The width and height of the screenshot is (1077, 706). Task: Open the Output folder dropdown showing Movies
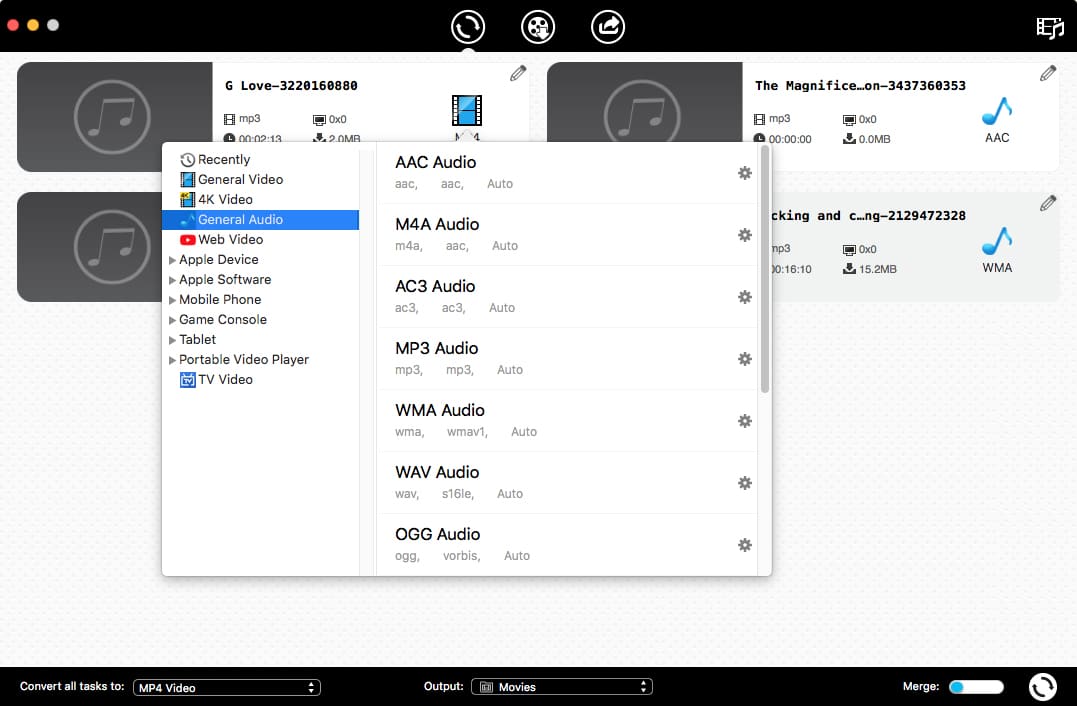point(561,687)
